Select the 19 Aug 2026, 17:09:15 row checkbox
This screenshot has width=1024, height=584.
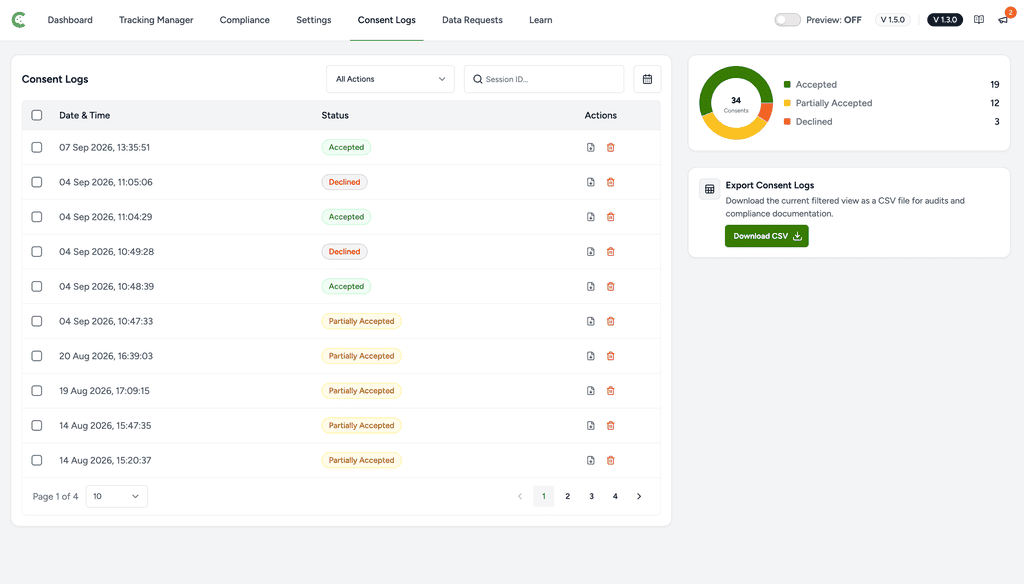click(37, 391)
